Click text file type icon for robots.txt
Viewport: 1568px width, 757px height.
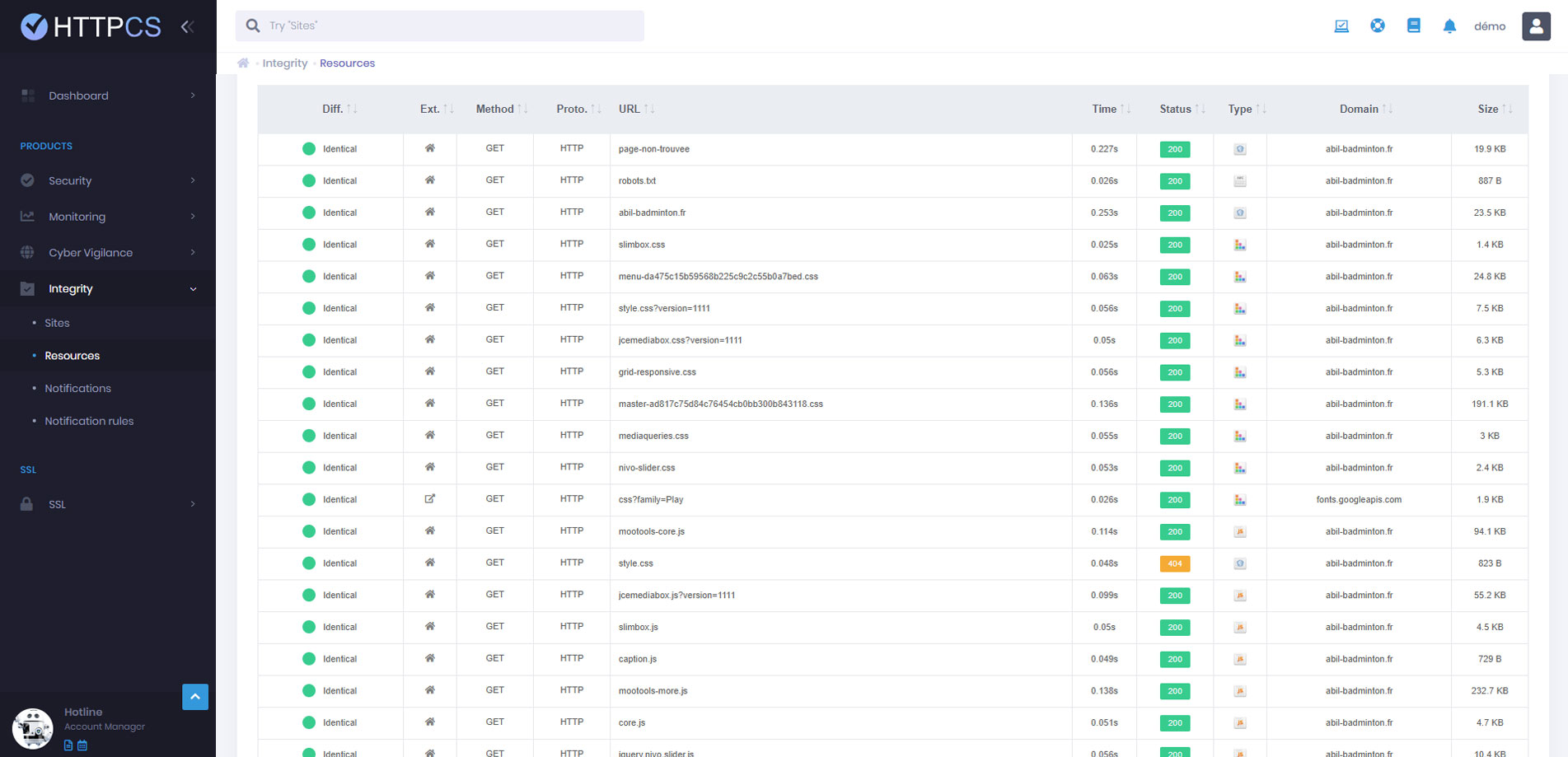(x=1240, y=180)
